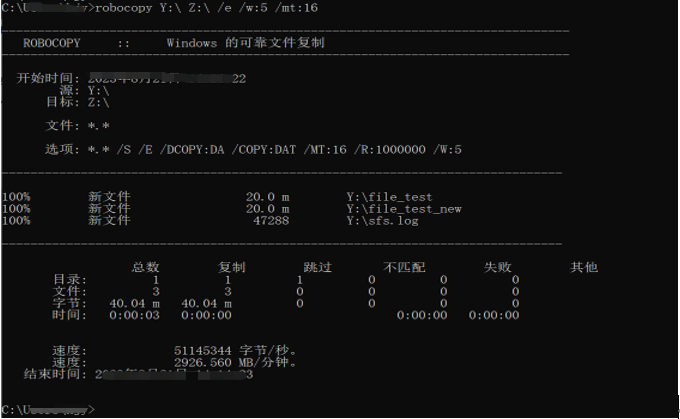The image size is (680, 419).
Task: Click the 40.04 m total bytes value
Action: 134,304
